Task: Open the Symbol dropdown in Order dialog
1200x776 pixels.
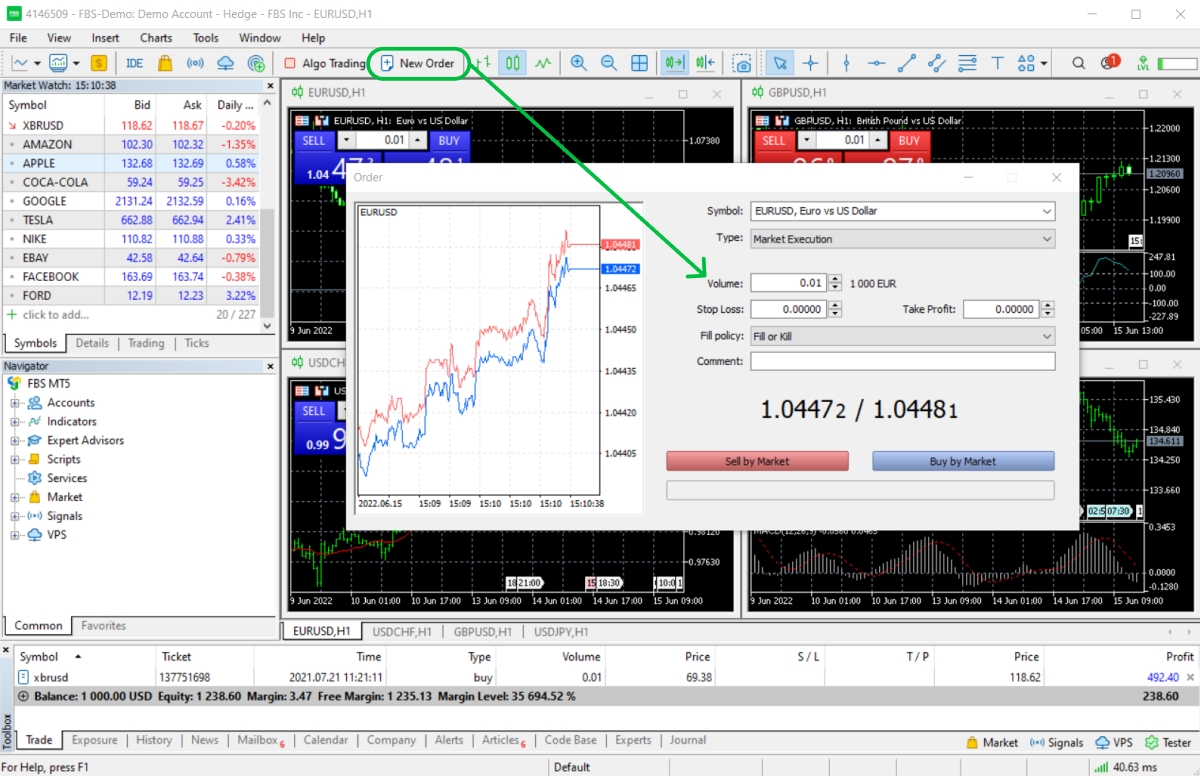Action: coord(902,211)
